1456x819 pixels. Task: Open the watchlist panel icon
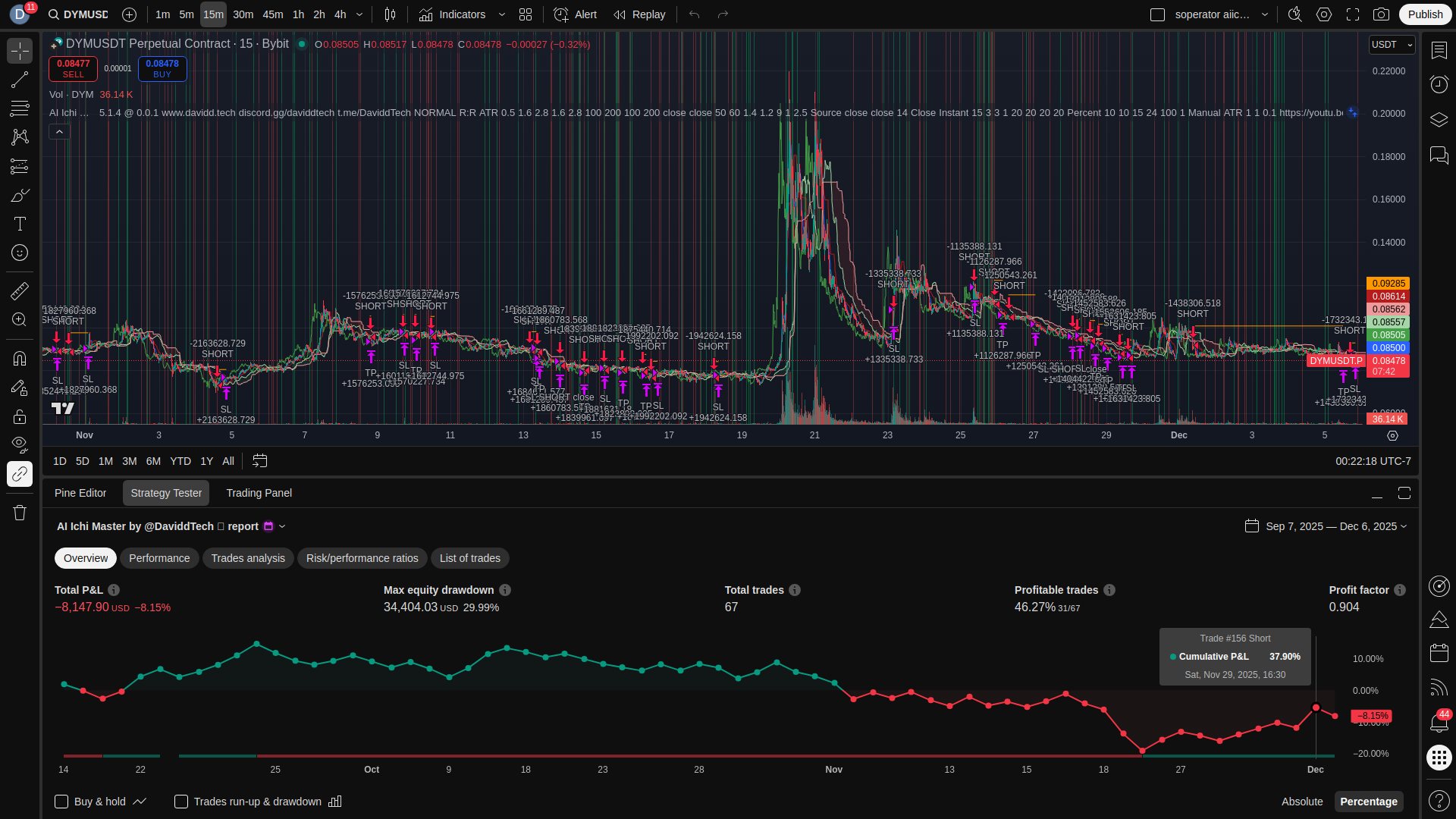pos(1439,50)
